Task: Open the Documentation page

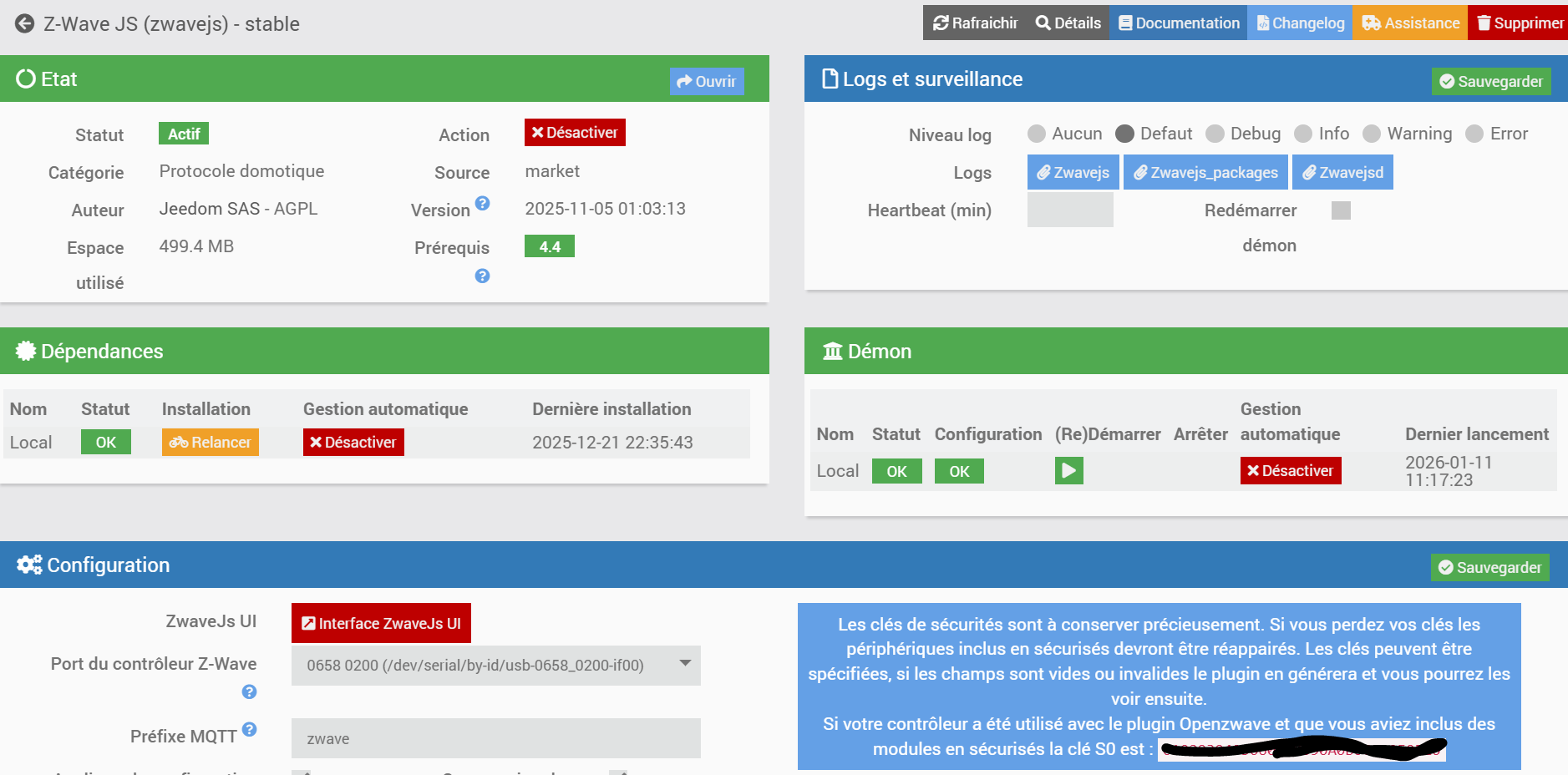Action: pyautogui.click(x=1179, y=23)
